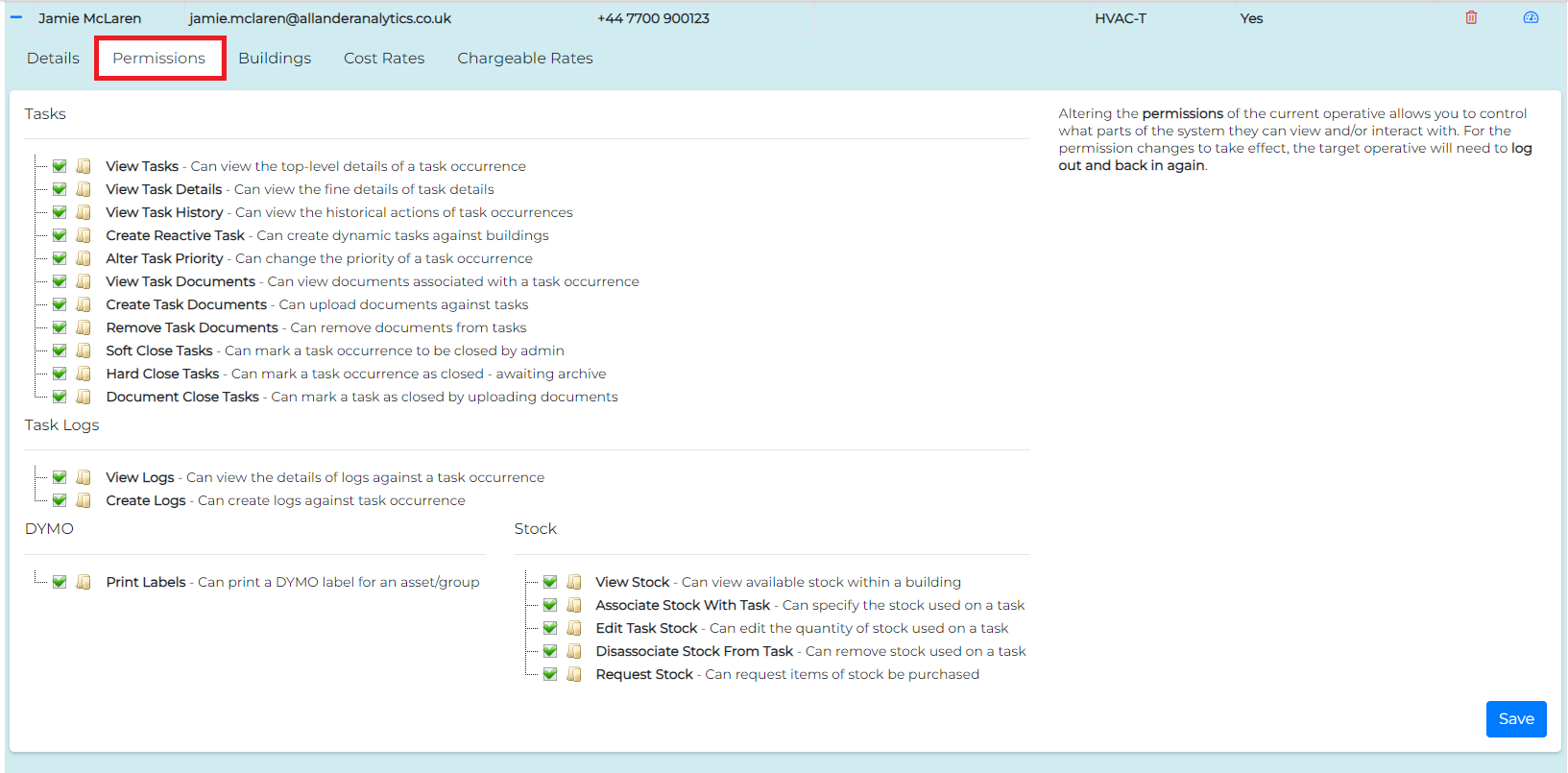1568x773 pixels.
Task: Click the folder icon beside Disassociate Stock From Task
Action: click(574, 651)
